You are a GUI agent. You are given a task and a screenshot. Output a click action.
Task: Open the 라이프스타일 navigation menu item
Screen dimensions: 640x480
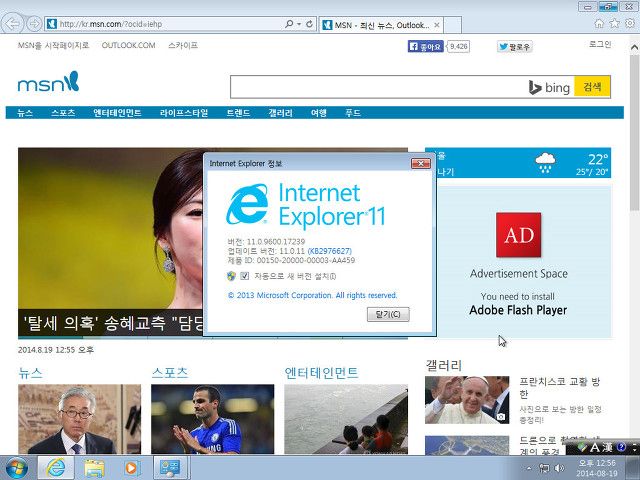point(184,113)
